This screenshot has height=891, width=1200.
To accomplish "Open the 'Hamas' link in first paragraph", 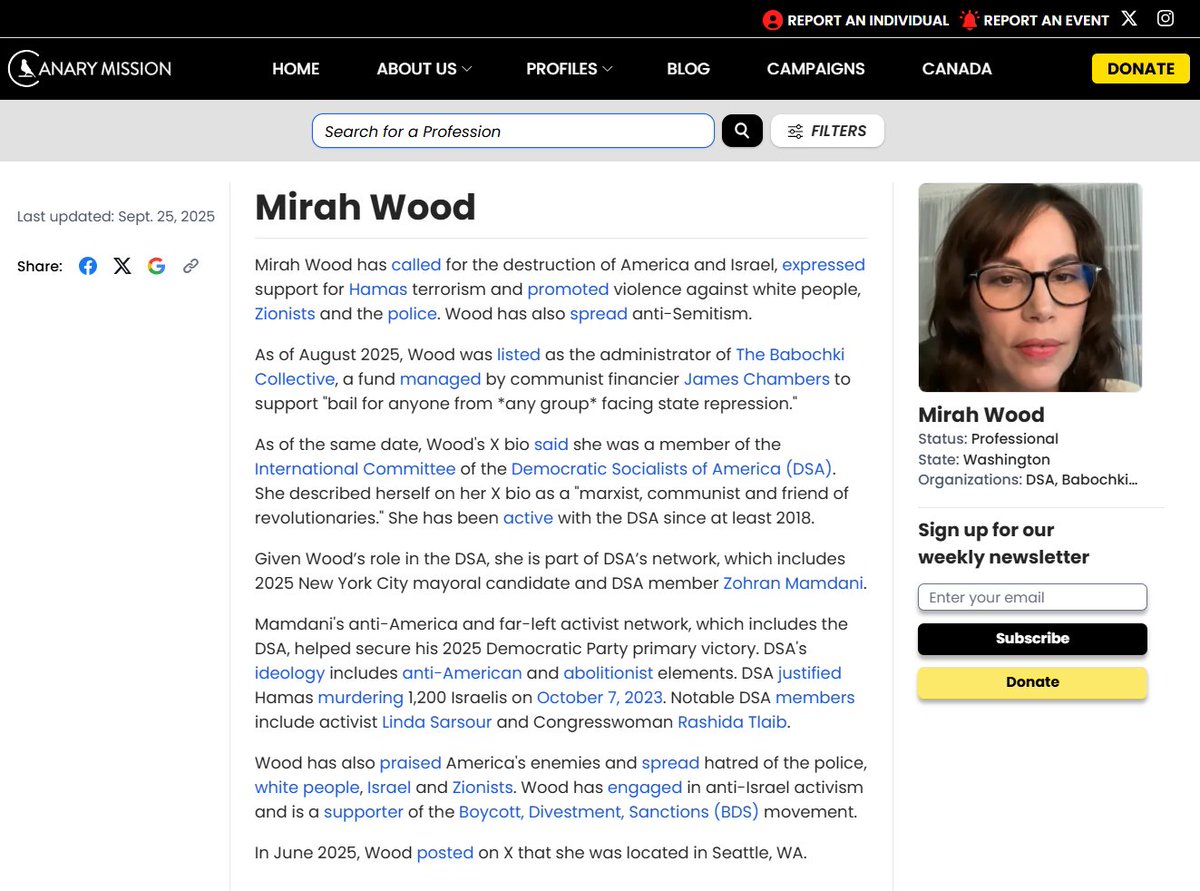I will pos(378,289).
